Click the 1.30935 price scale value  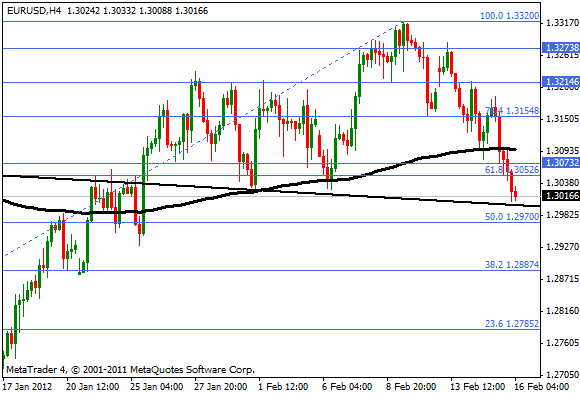(x=562, y=151)
